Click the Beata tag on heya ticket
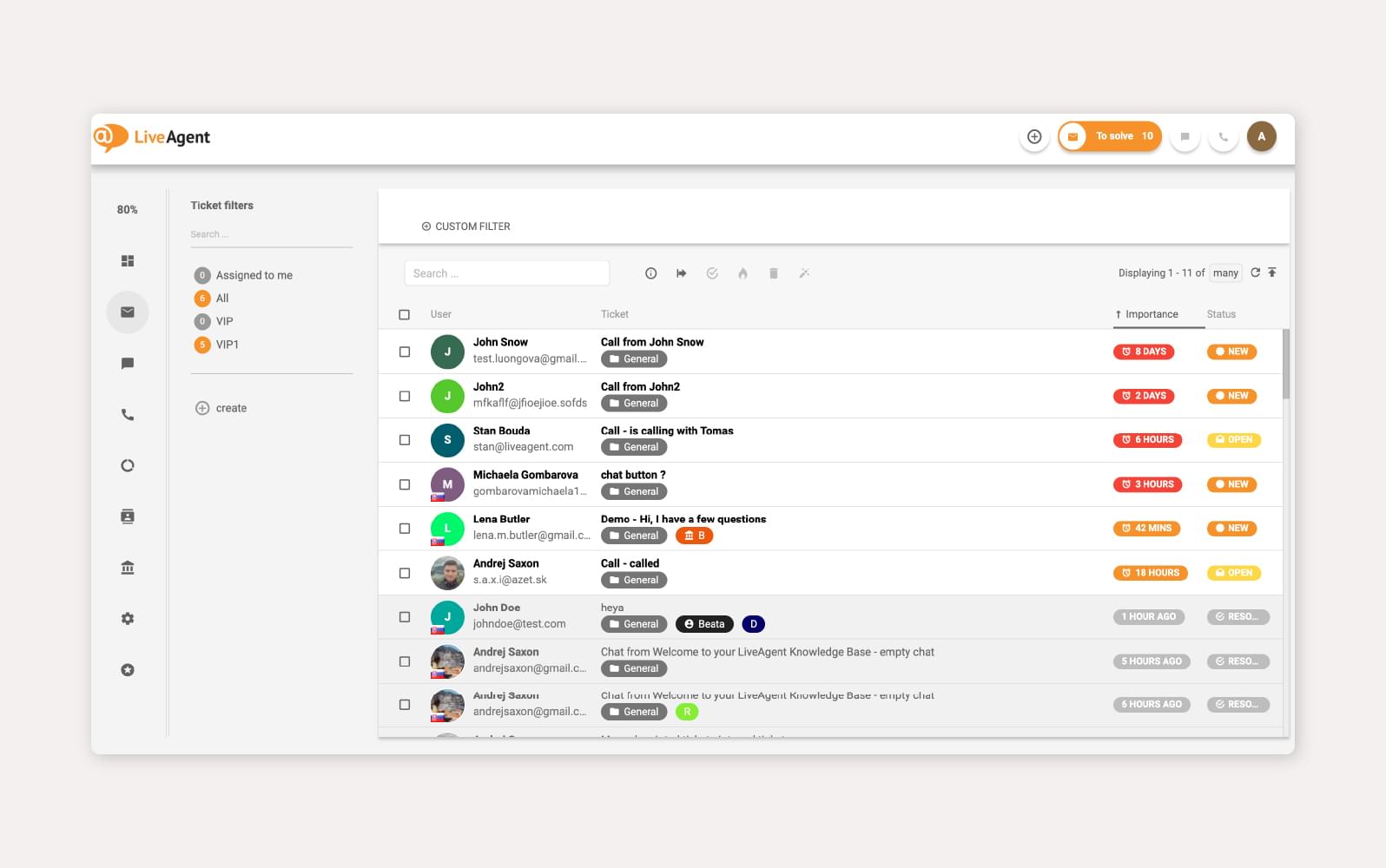Screen dimensions: 1386x868 coord(704,624)
